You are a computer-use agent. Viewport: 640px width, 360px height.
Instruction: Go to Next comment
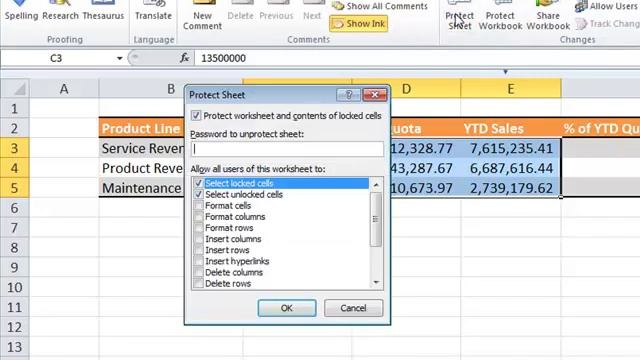[312, 11]
